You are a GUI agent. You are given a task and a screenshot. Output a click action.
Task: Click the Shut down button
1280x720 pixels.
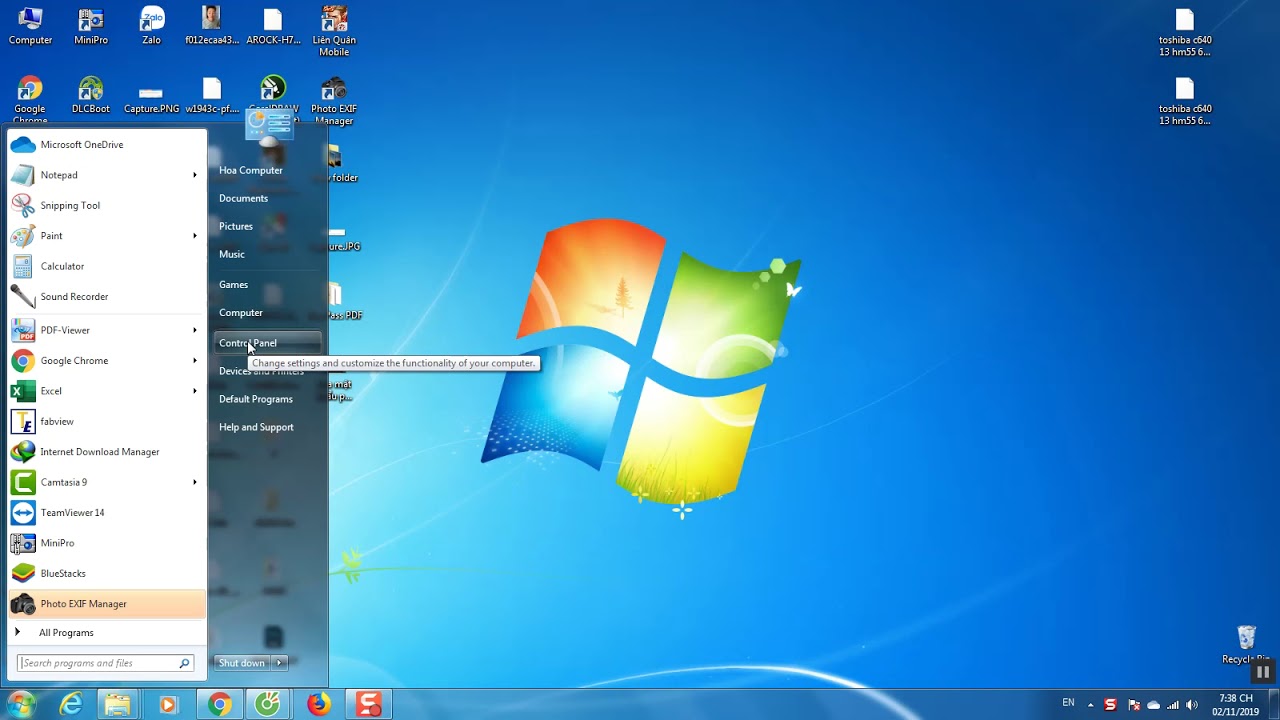(x=243, y=663)
